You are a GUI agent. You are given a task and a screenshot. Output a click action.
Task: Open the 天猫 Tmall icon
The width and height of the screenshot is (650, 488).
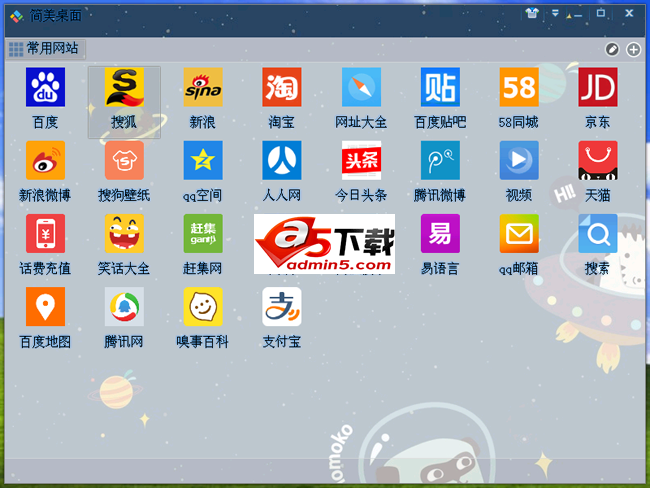598,160
